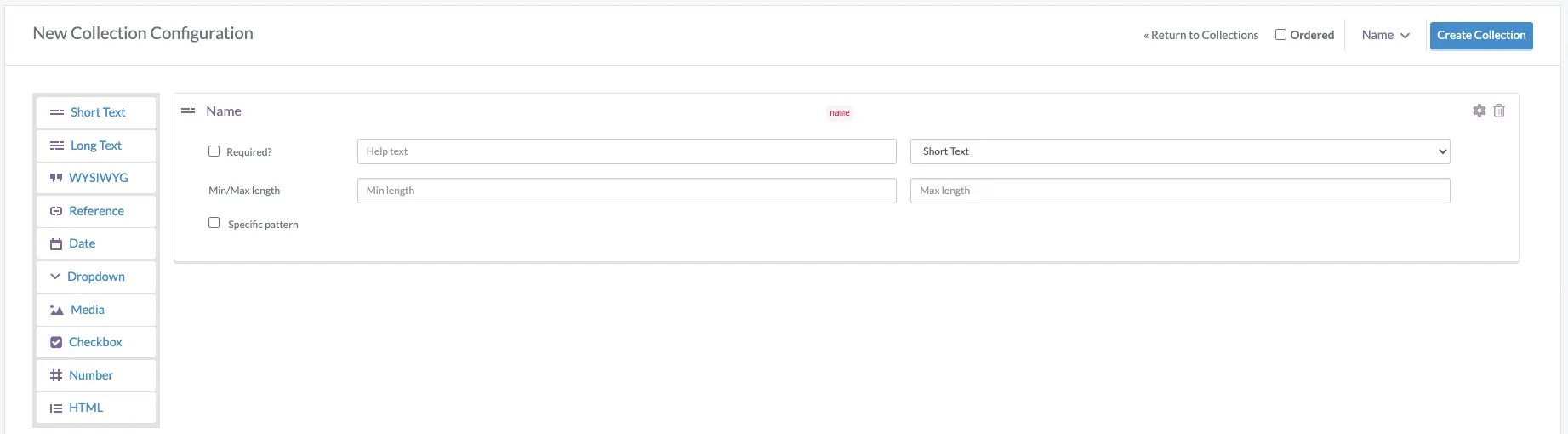Add a Reference field type
This screenshot has width=1568, height=434.
click(x=96, y=211)
